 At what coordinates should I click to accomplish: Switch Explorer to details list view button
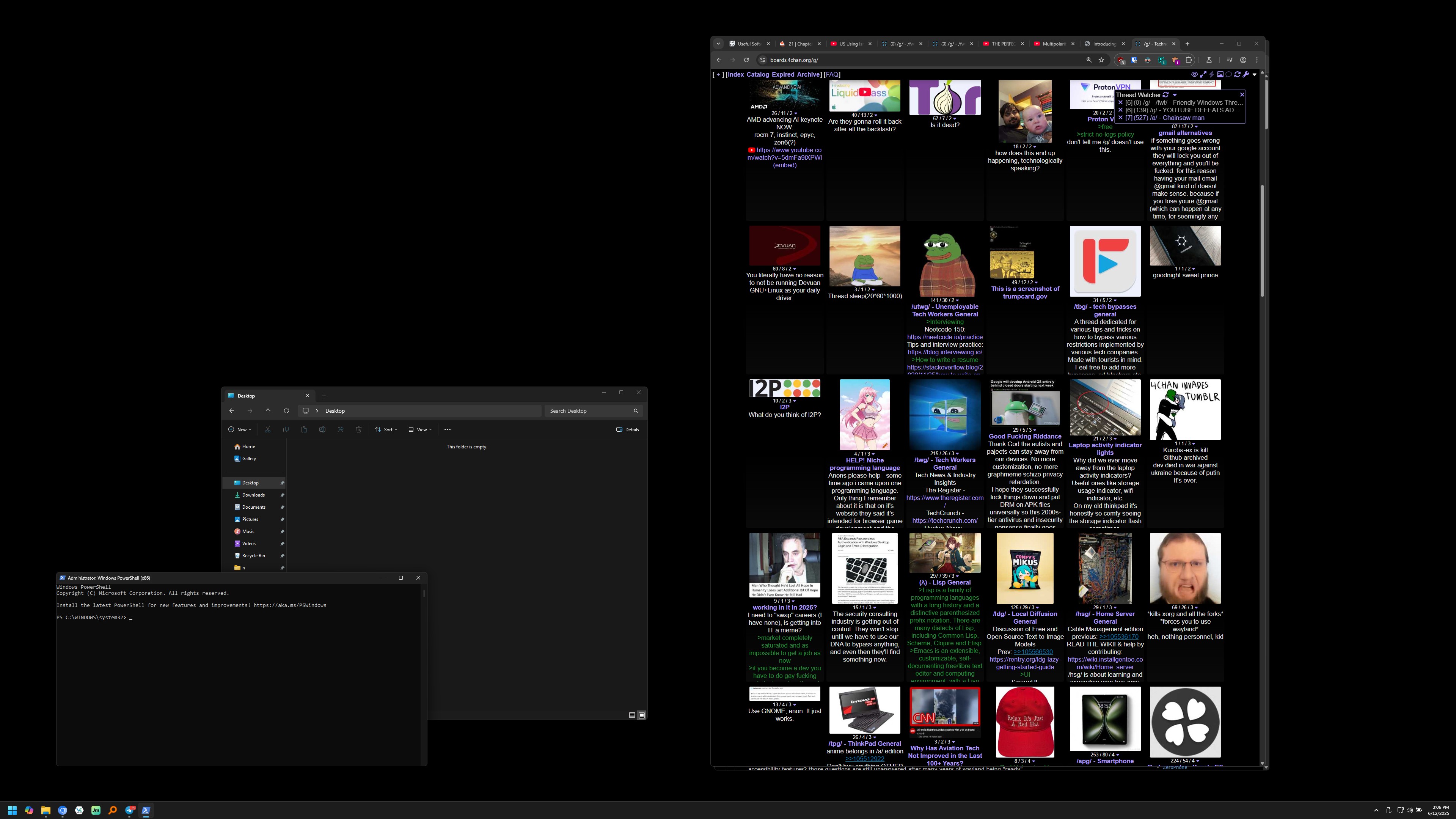point(632,715)
